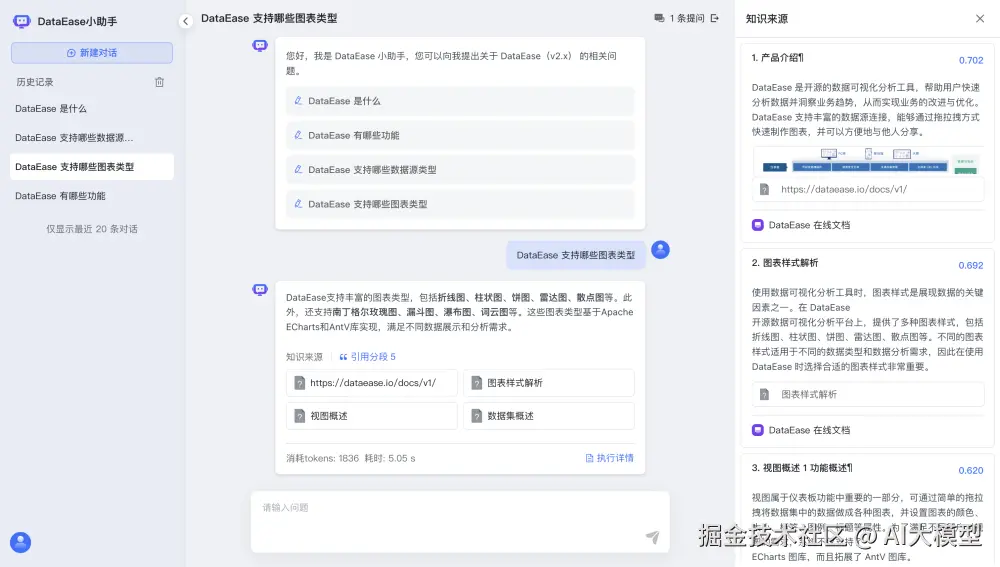Click 3. 视图概述 1 功能概述 title
1000x567 pixels.
[802, 468]
